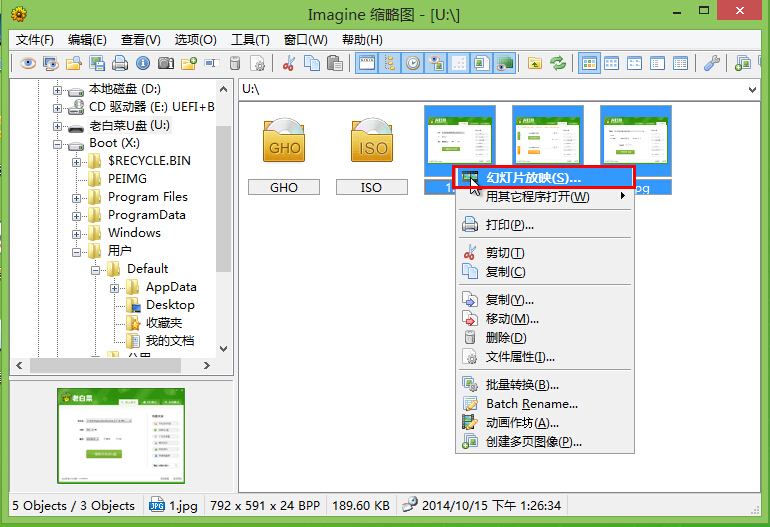Select the PEIMG folder in tree
The image size is (770, 527).
[127, 178]
